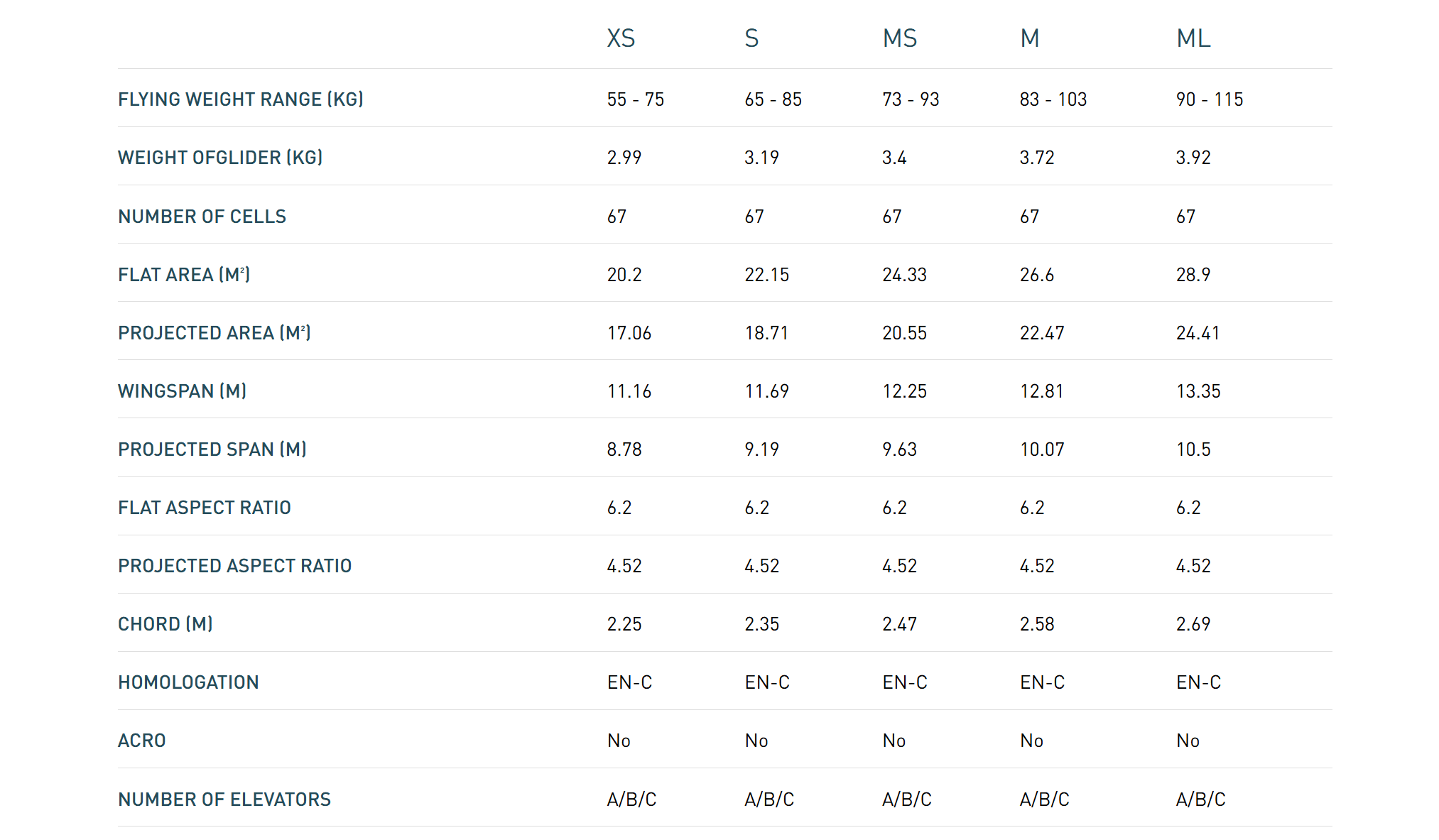Click the Number of Cells row label

click(x=202, y=217)
